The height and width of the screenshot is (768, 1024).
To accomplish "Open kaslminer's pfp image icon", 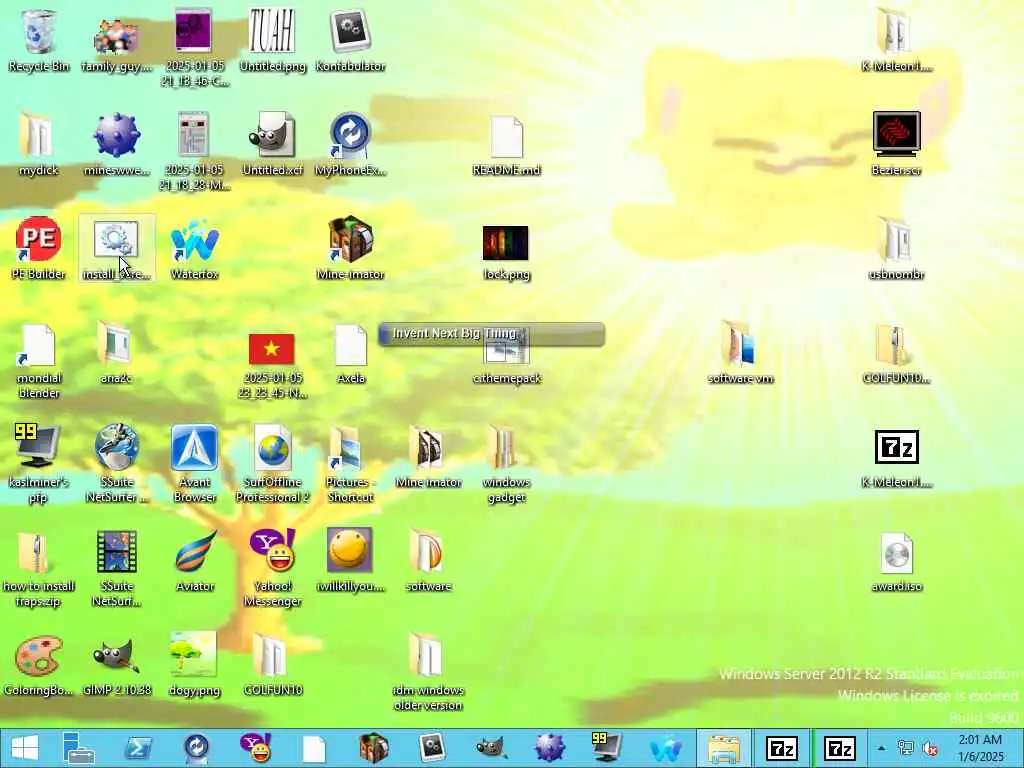I will (39, 464).
